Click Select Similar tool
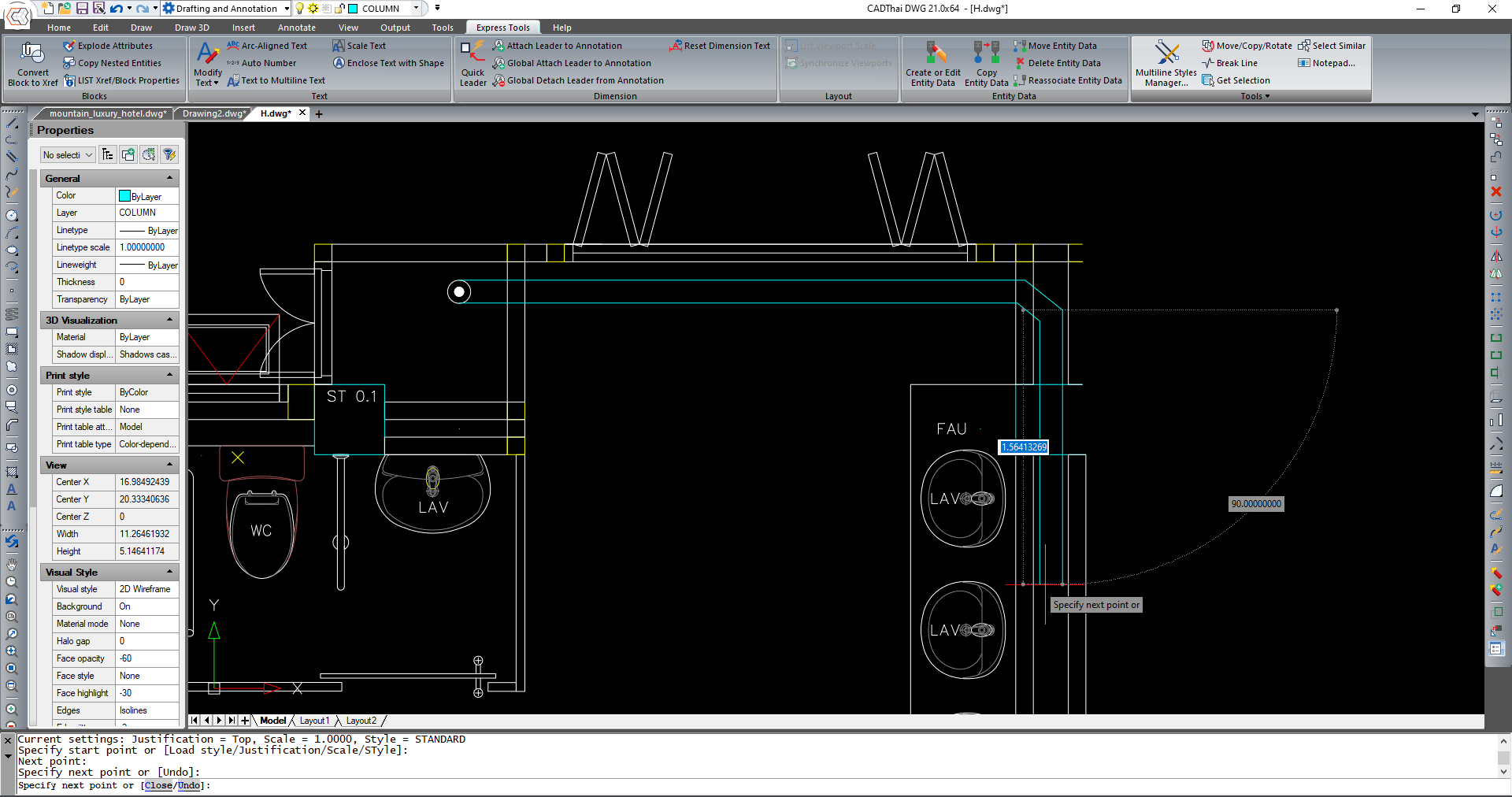This screenshot has width=1512, height=797. click(x=1332, y=46)
